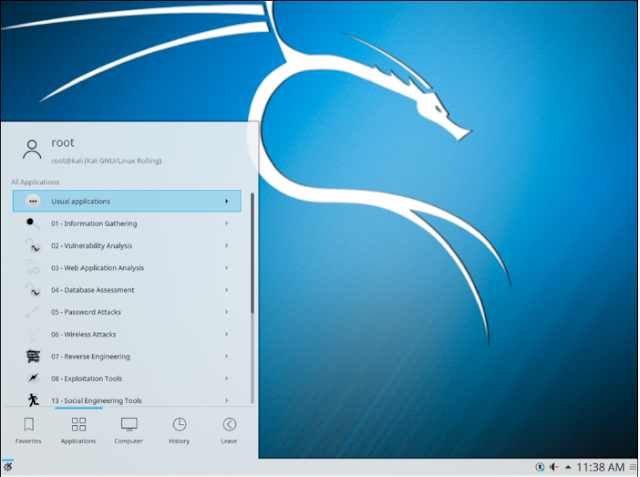
Task: Expand the 07 - Reverse Engineering arrow
Action: 227,356
